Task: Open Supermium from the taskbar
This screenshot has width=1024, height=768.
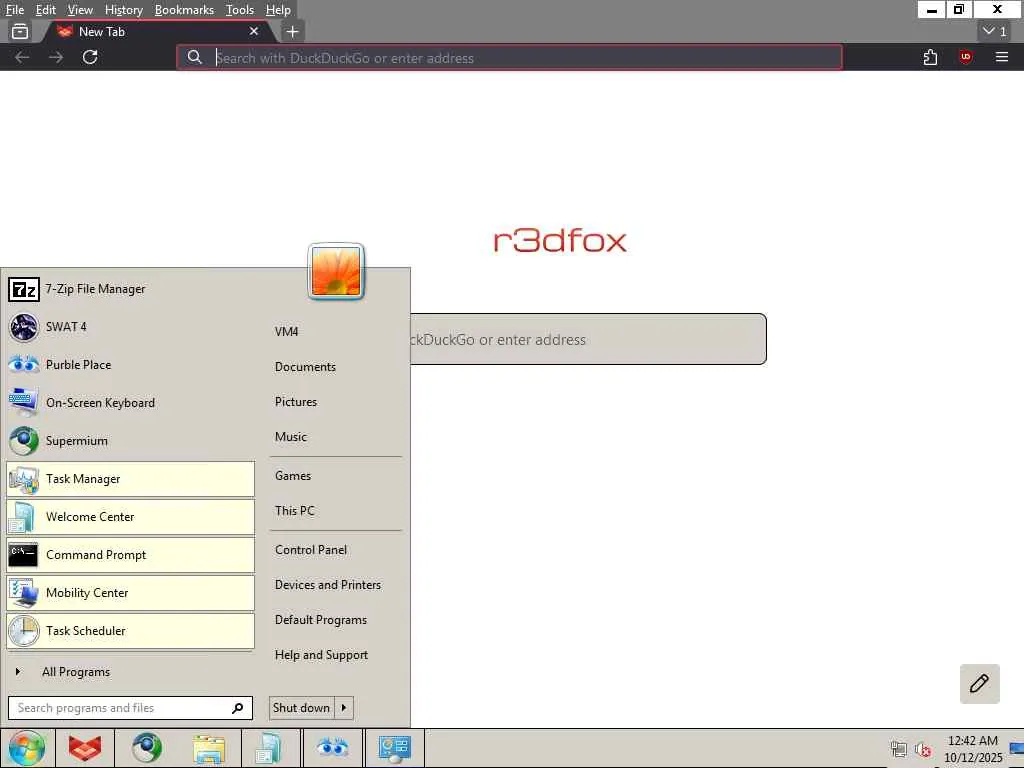Action: 146,748
